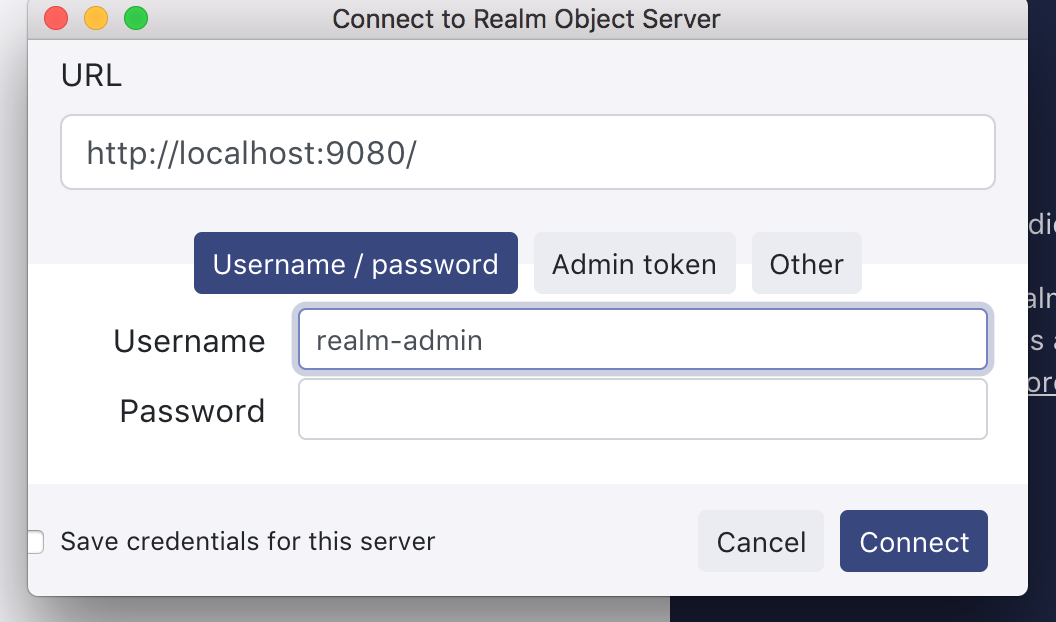Click the Password label
Screen dimensions: 1056x622
[x=192, y=410]
